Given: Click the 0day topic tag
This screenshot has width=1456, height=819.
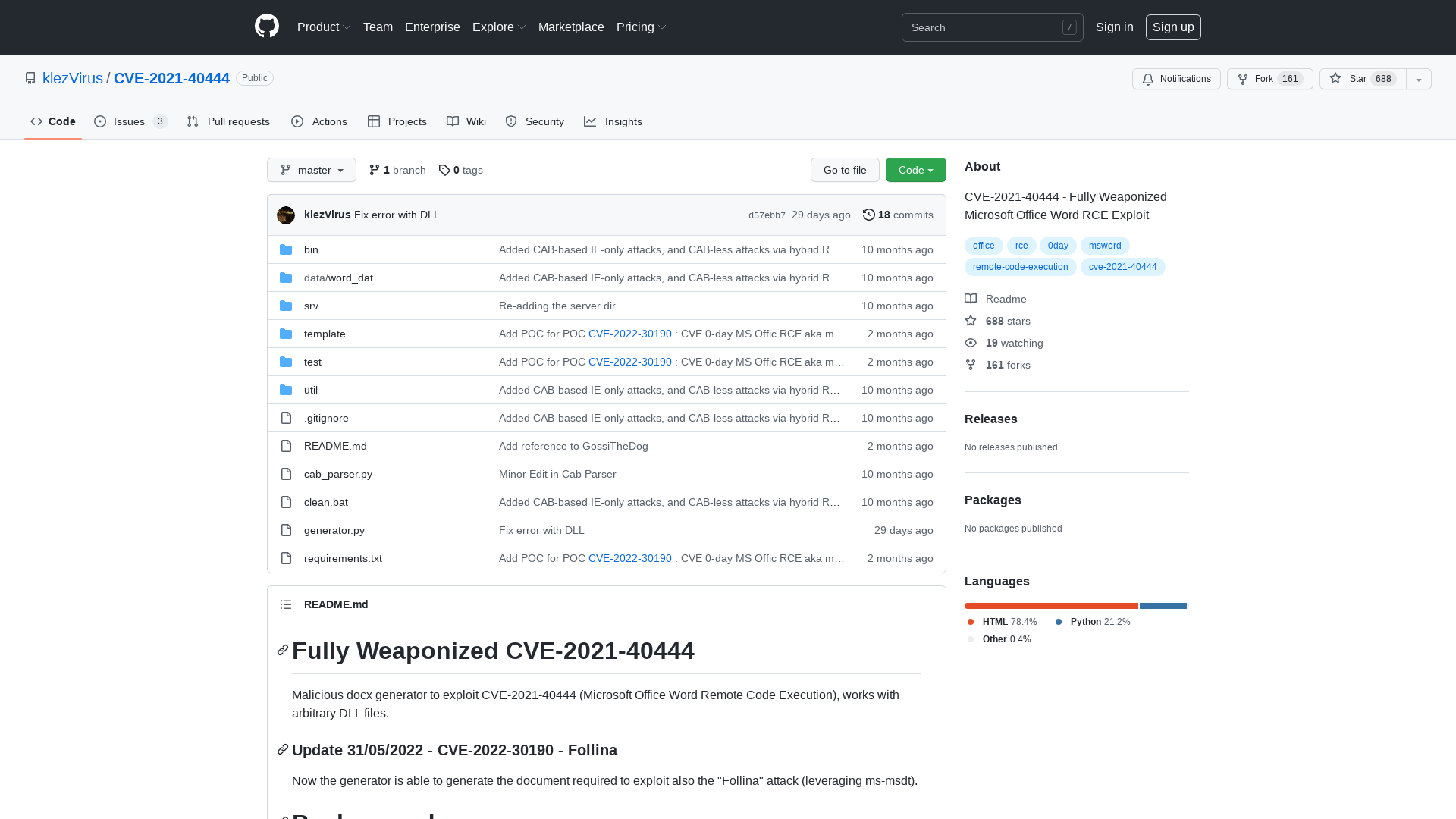Looking at the screenshot, I should pyautogui.click(x=1058, y=246).
